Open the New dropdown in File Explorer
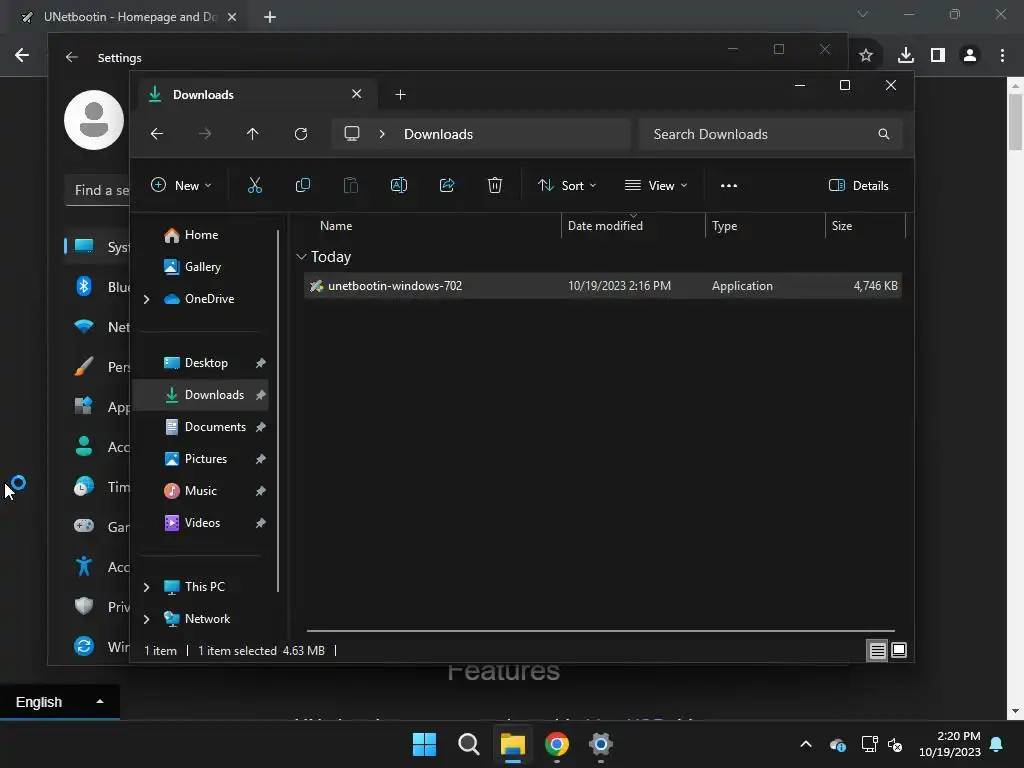Viewport: 1024px width, 768px height. click(x=181, y=185)
